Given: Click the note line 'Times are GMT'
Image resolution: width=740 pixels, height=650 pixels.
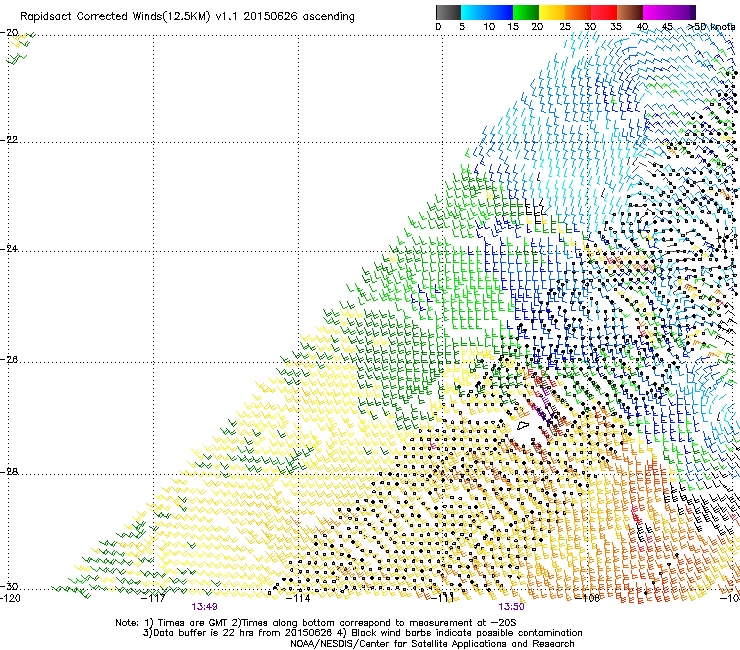Looking at the screenshot, I should tap(316, 623).
